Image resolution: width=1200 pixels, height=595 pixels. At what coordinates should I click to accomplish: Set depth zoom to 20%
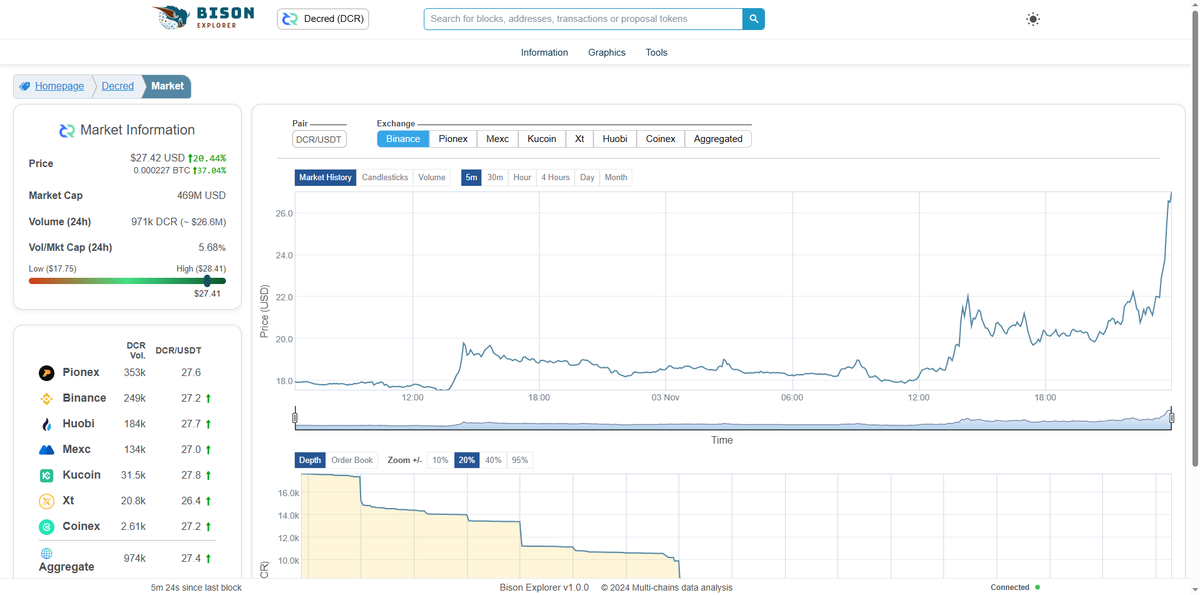[x=467, y=460]
